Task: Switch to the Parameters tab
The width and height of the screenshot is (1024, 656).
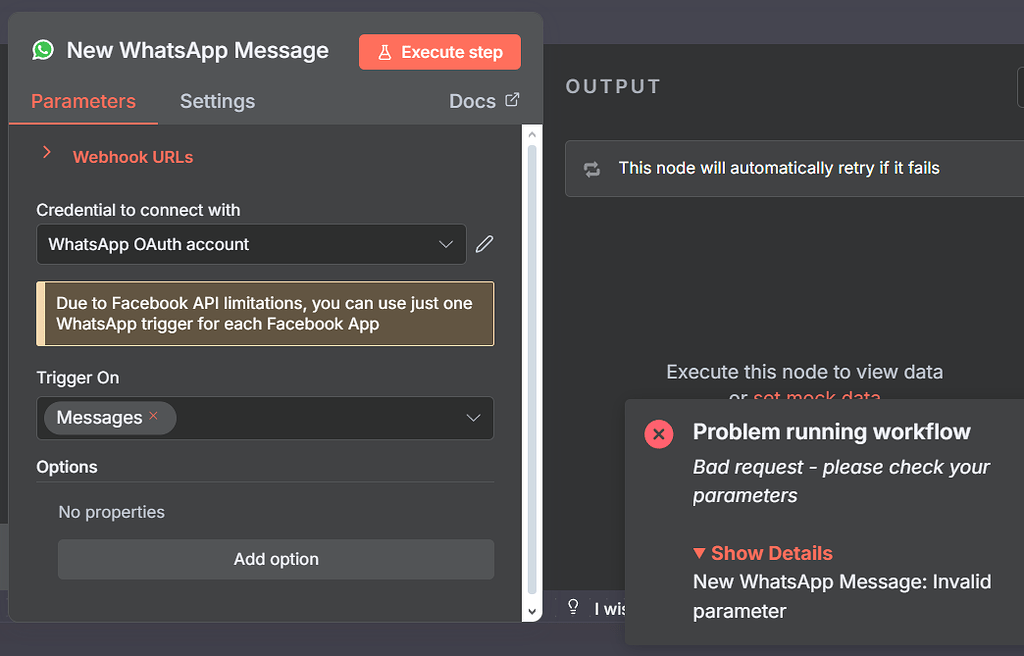Action: (82, 101)
